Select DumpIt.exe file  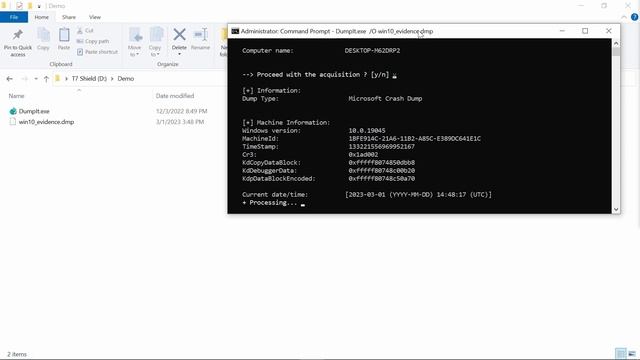tap(34, 111)
